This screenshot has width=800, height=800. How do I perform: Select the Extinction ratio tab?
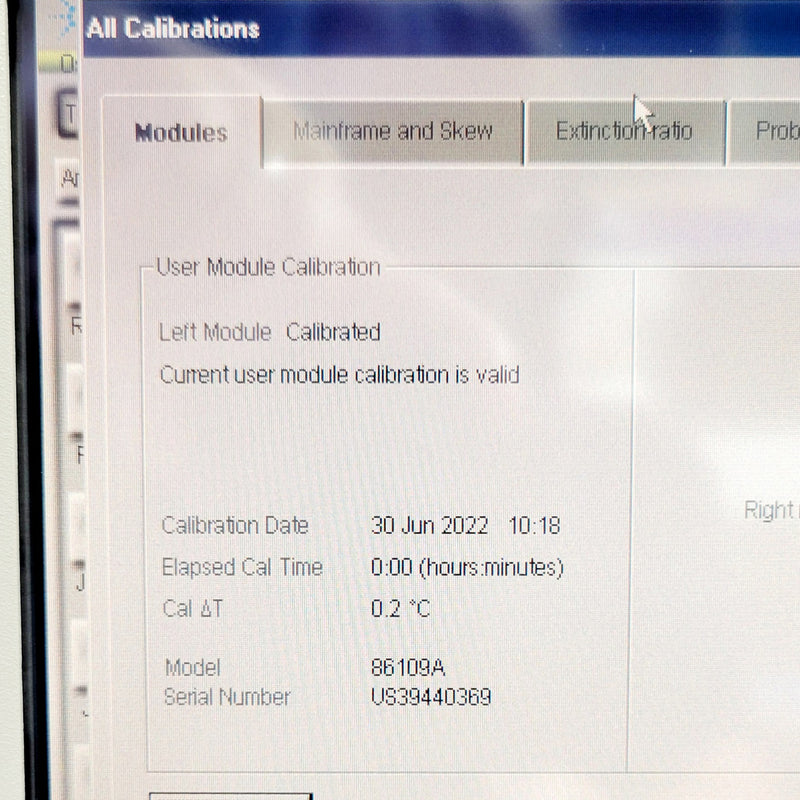tap(624, 131)
